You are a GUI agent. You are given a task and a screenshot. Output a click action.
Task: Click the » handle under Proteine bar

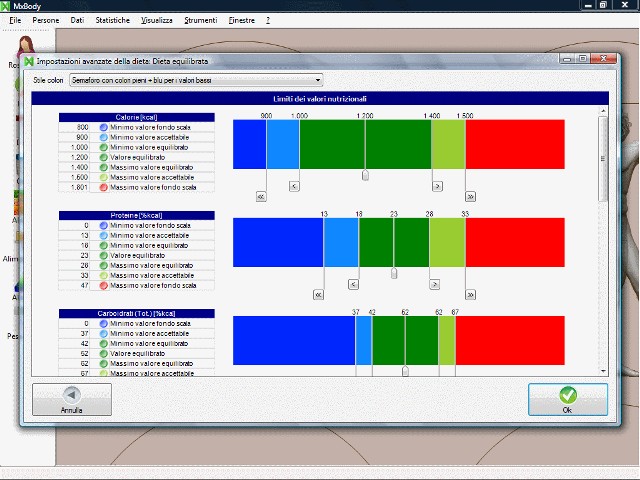(470, 295)
